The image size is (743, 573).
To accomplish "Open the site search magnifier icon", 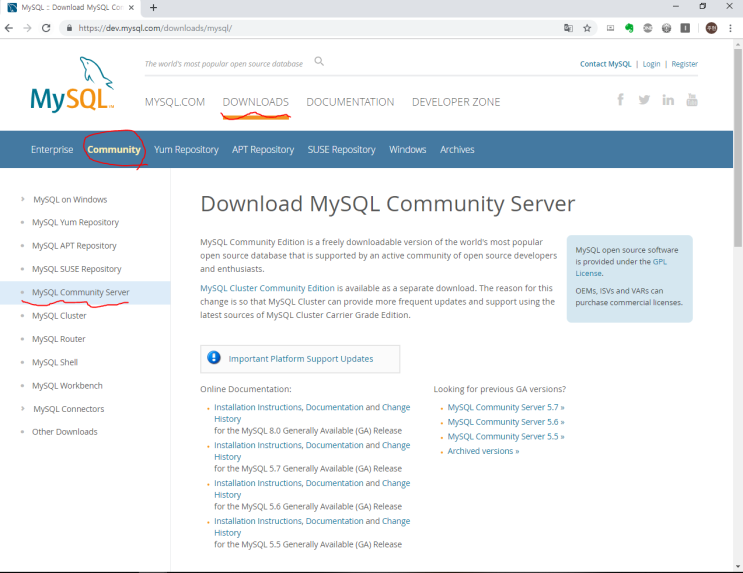I will coord(319,61).
